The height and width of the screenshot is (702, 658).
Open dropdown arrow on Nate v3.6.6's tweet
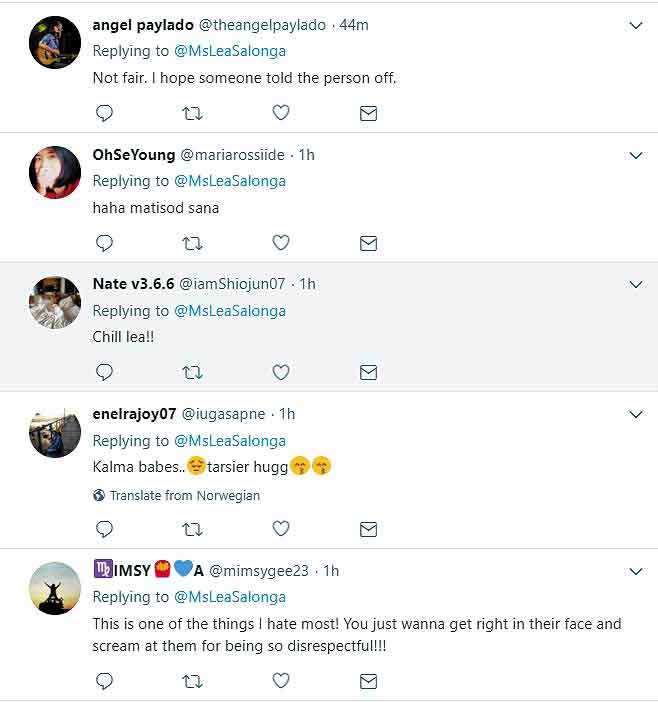(x=635, y=285)
